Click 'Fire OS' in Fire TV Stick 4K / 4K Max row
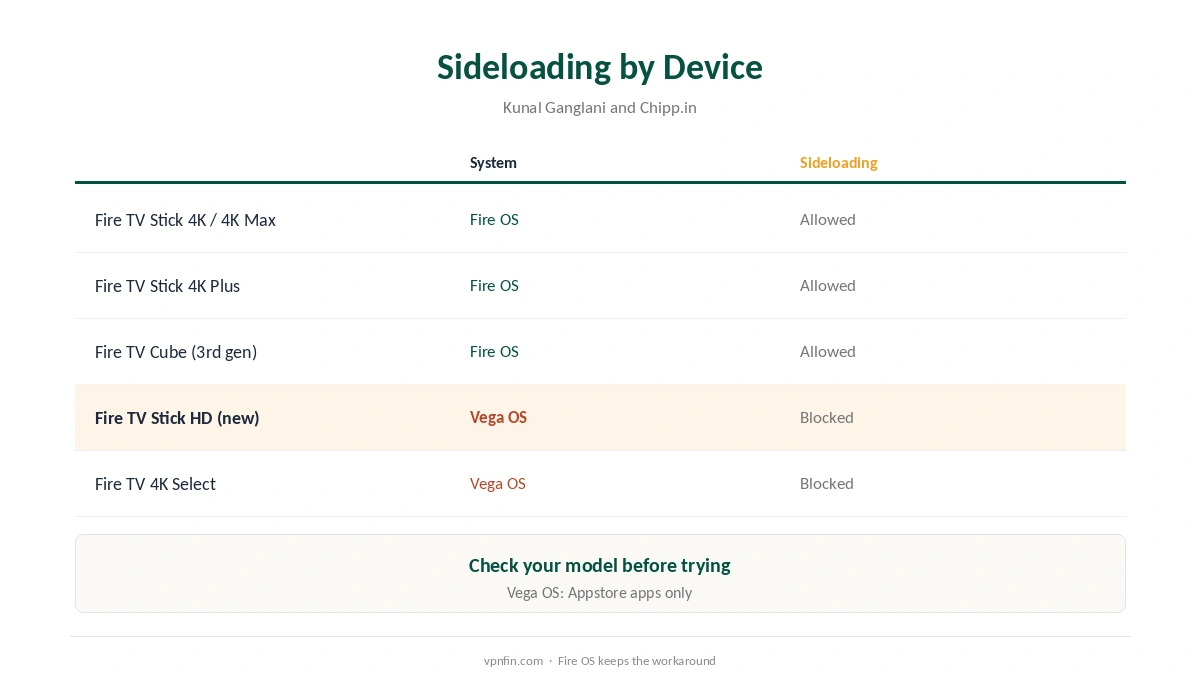Screen dimensions: 1200x680 tap(494, 219)
